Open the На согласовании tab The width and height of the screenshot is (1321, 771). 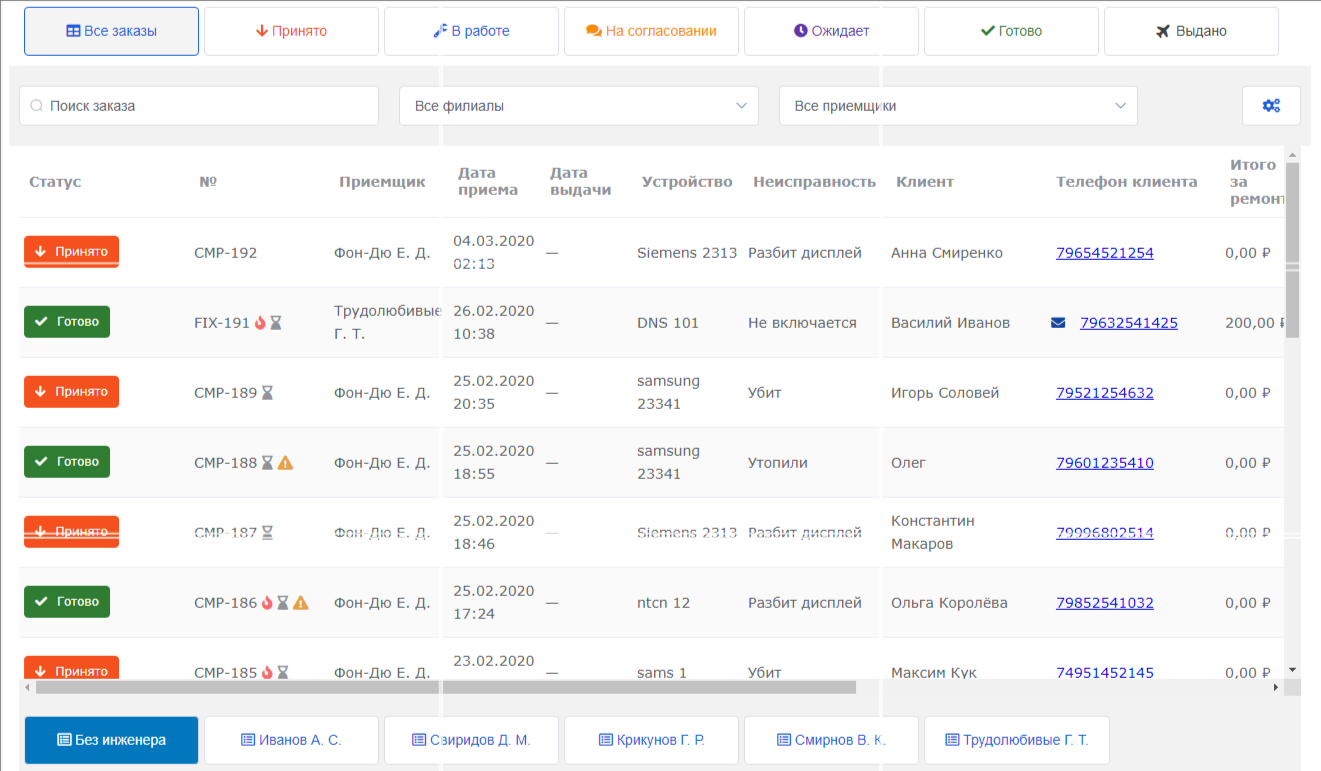[x=651, y=31]
